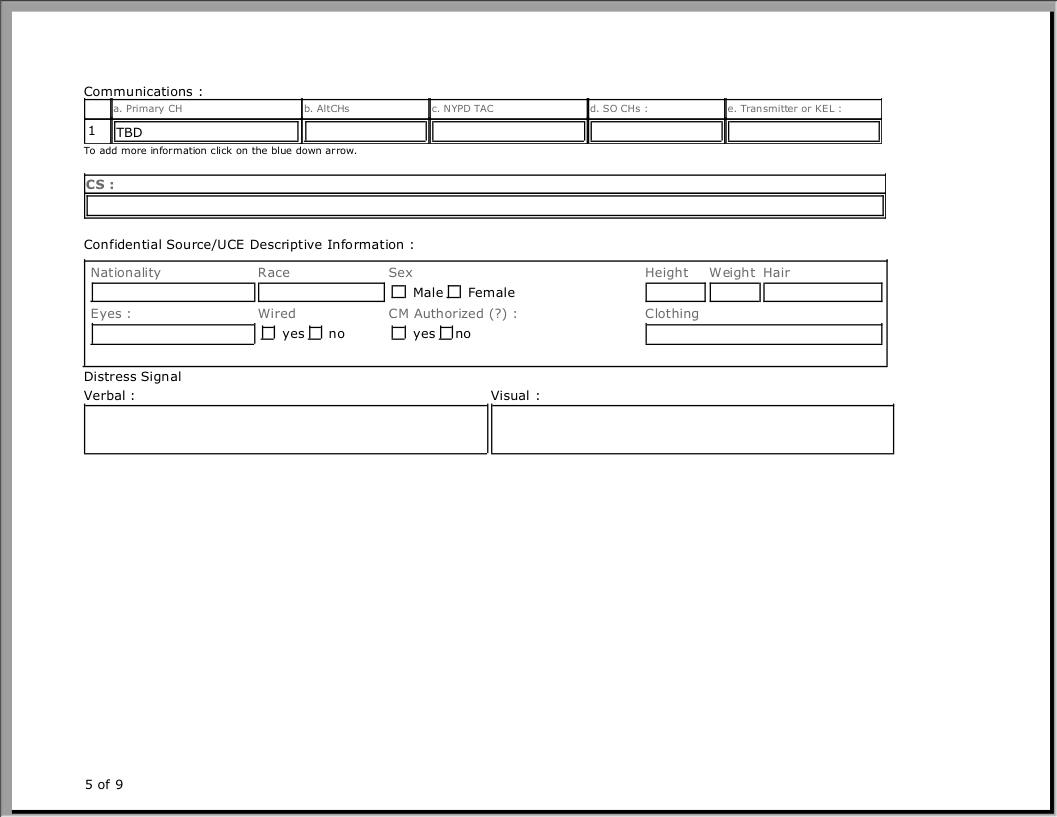The height and width of the screenshot is (817, 1057).
Task: Click the Transmitter or KEL field
Action: pos(803,132)
